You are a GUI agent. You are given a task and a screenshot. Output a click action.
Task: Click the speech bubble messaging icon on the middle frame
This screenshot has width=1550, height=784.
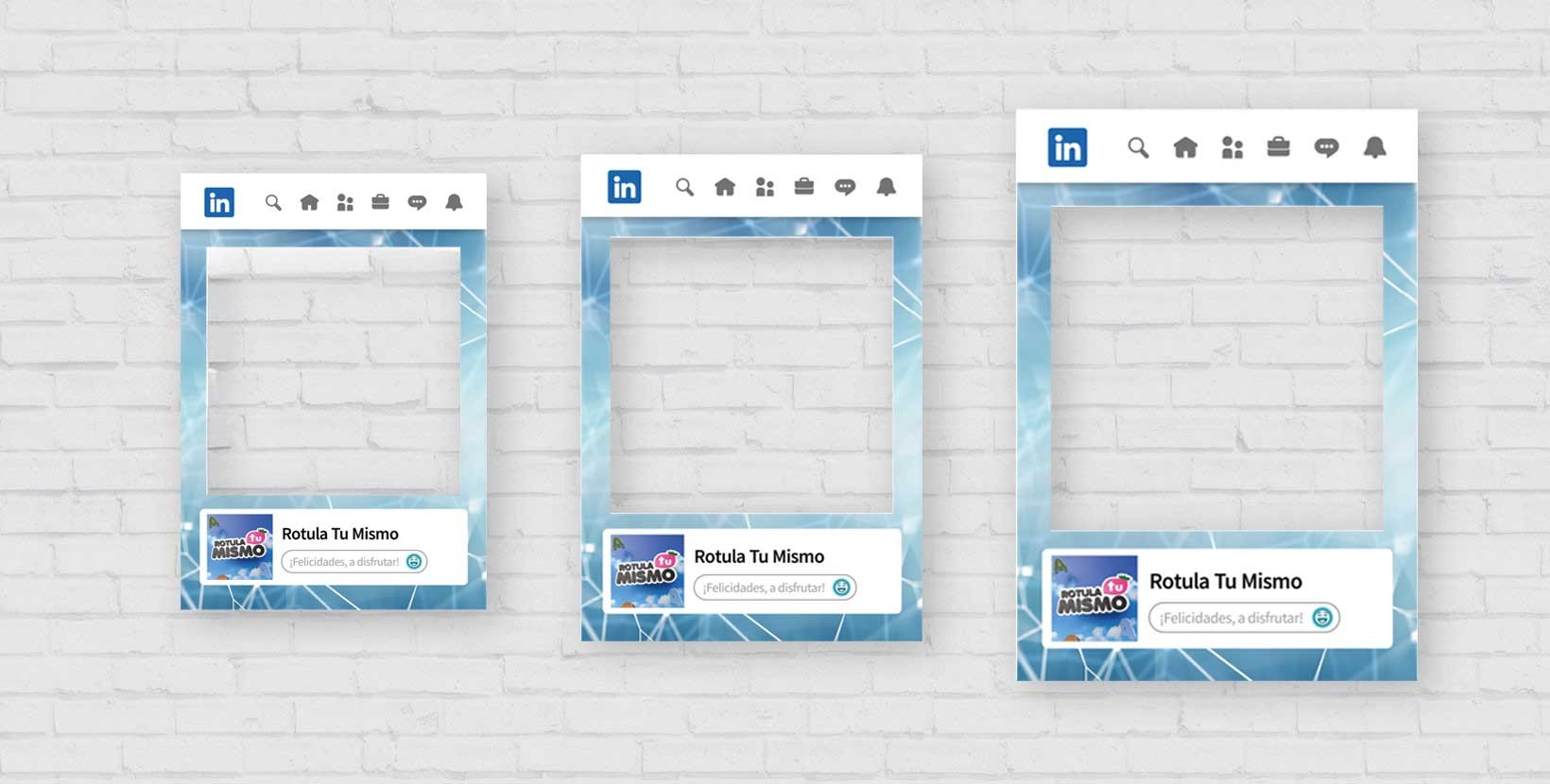click(x=845, y=187)
